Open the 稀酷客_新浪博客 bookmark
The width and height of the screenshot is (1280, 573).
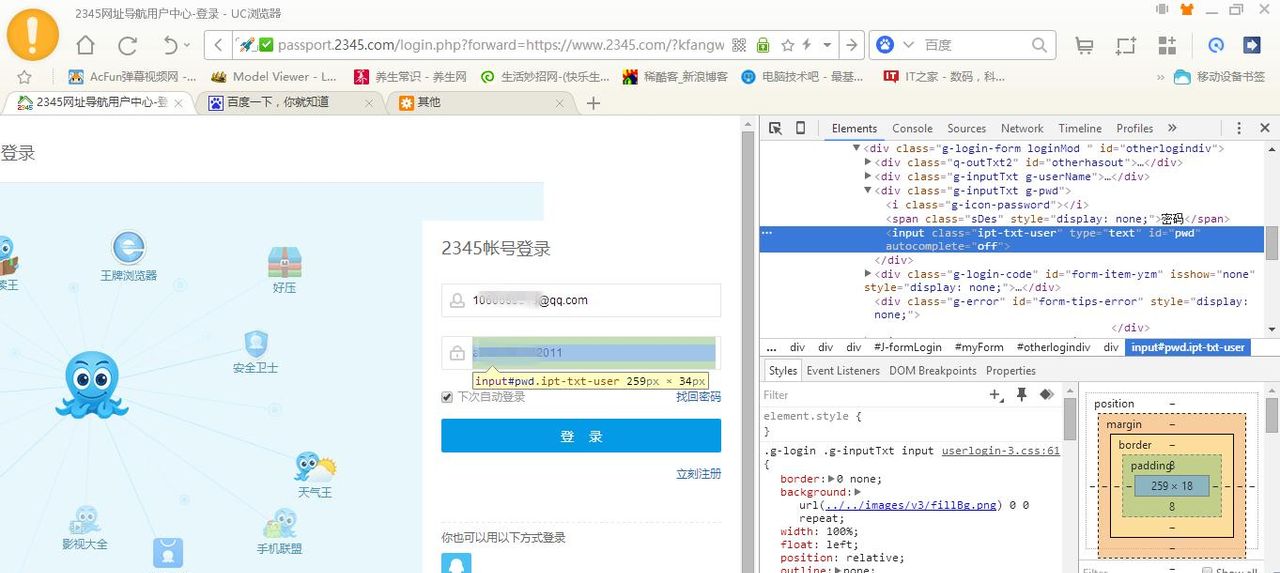675,76
